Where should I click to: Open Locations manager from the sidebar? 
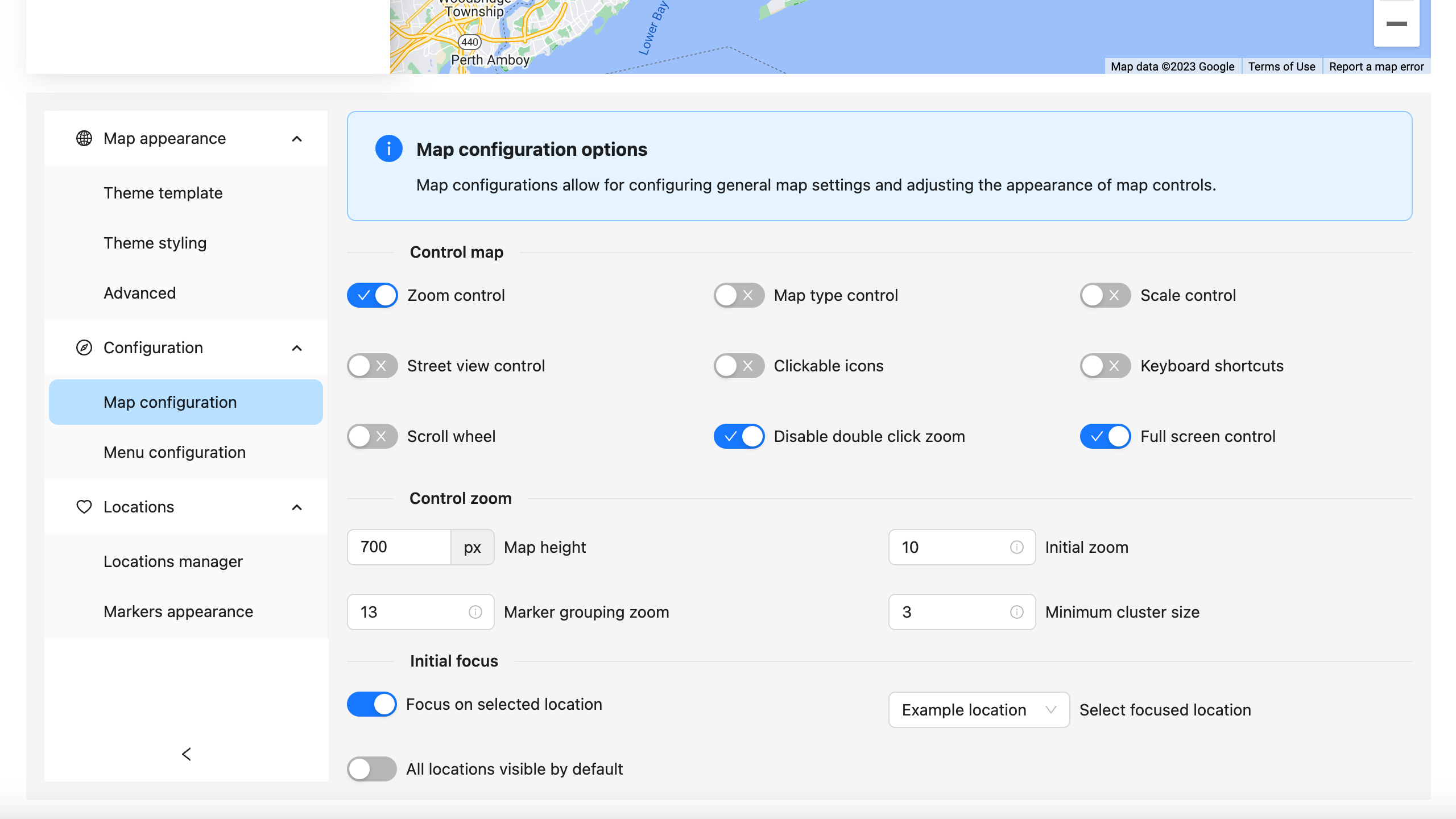pyautogui.click(x=173, y=561)
